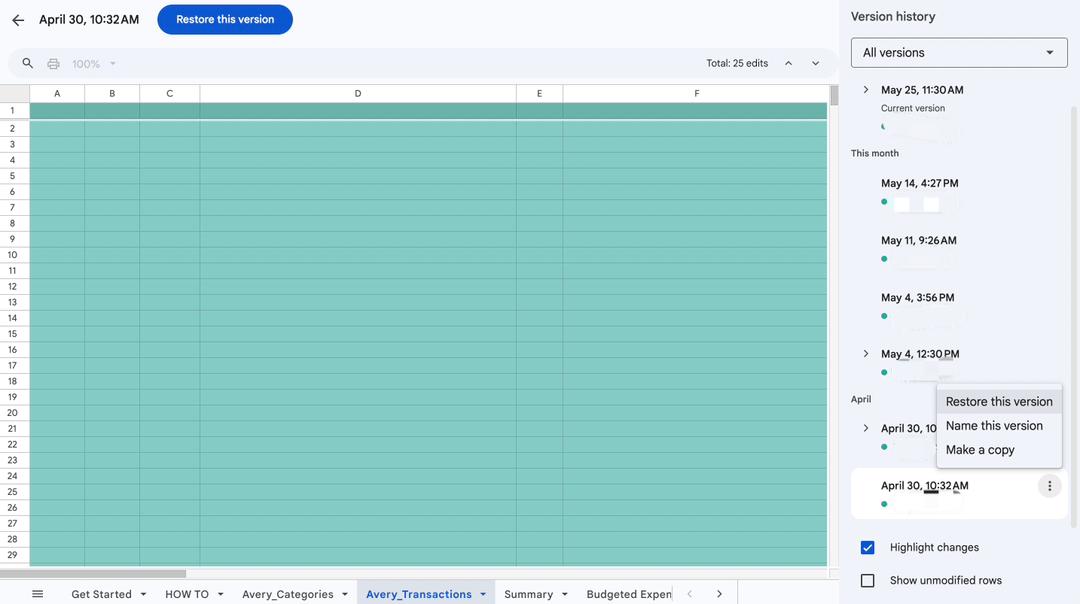Click column header E
This screenshot has height=604, width=1080.
[539, 94]
